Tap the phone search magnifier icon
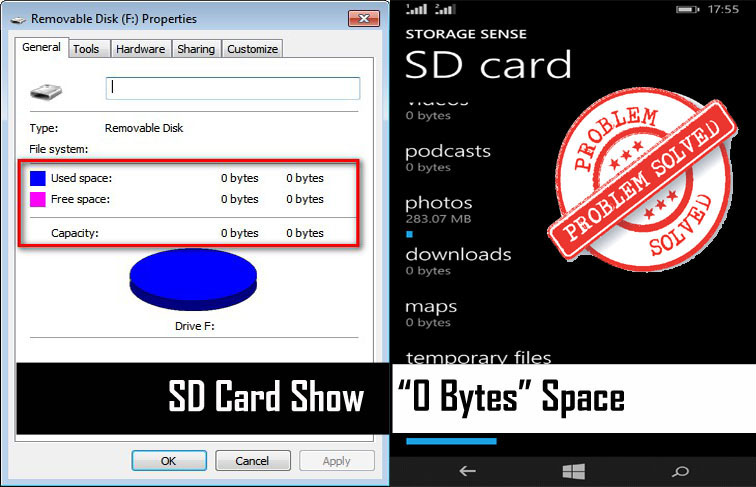Screen dimensions: 756x487 click(x=681, y=470)
